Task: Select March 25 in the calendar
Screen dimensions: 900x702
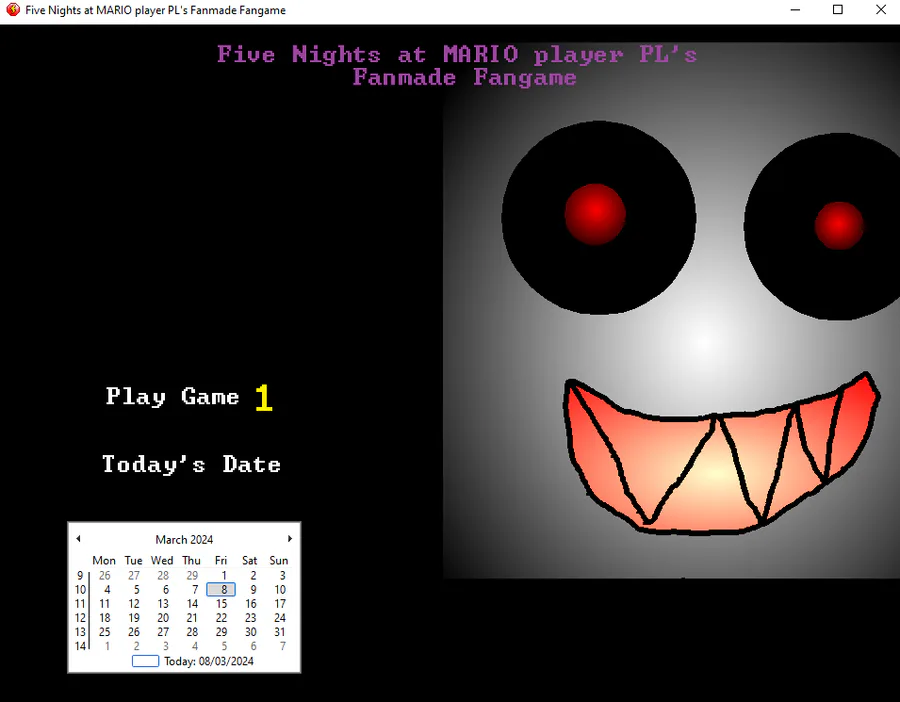Action: [x=104, y=632]
